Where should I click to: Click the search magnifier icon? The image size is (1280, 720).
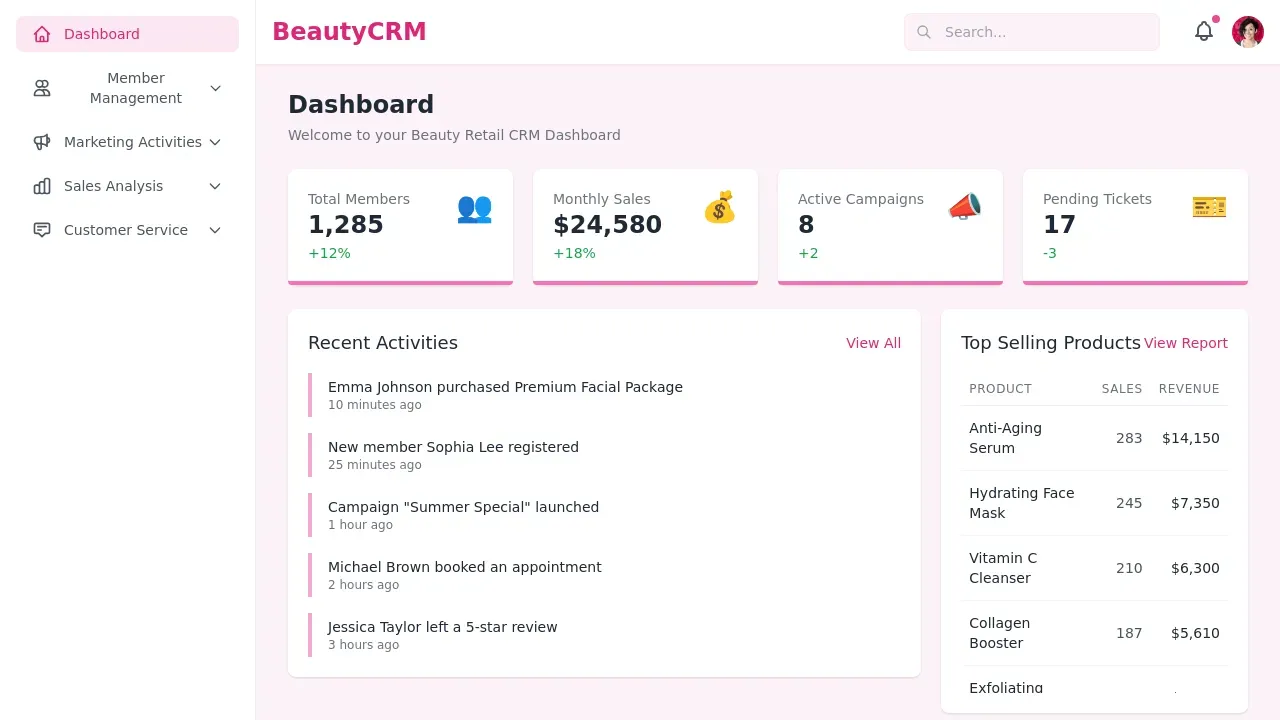point(923,32)
